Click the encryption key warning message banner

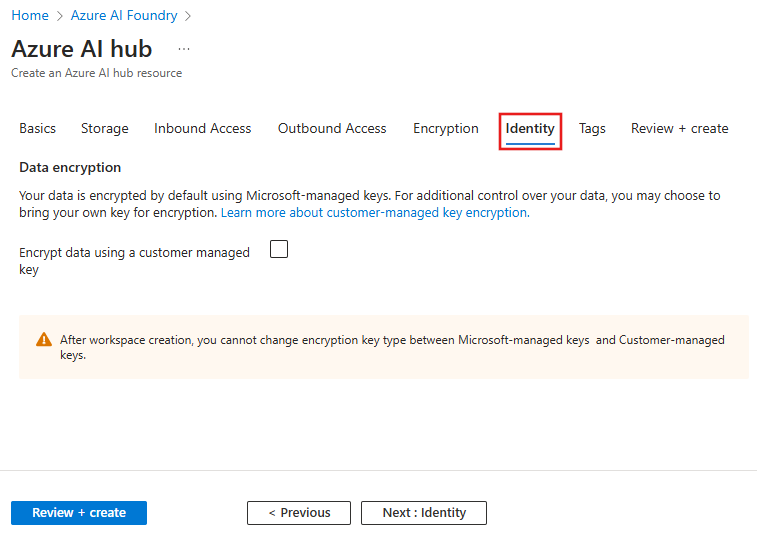point(384,347)
